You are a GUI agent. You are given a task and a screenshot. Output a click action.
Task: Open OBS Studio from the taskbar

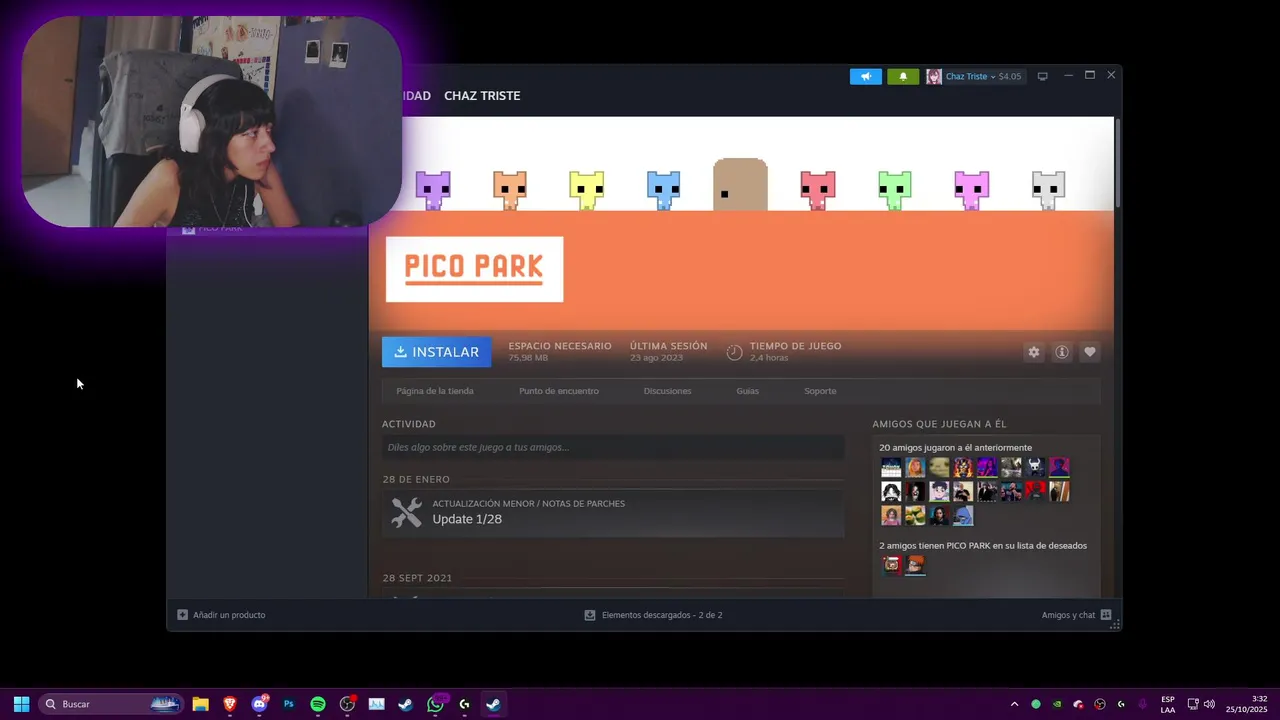[x=347, y=704]
